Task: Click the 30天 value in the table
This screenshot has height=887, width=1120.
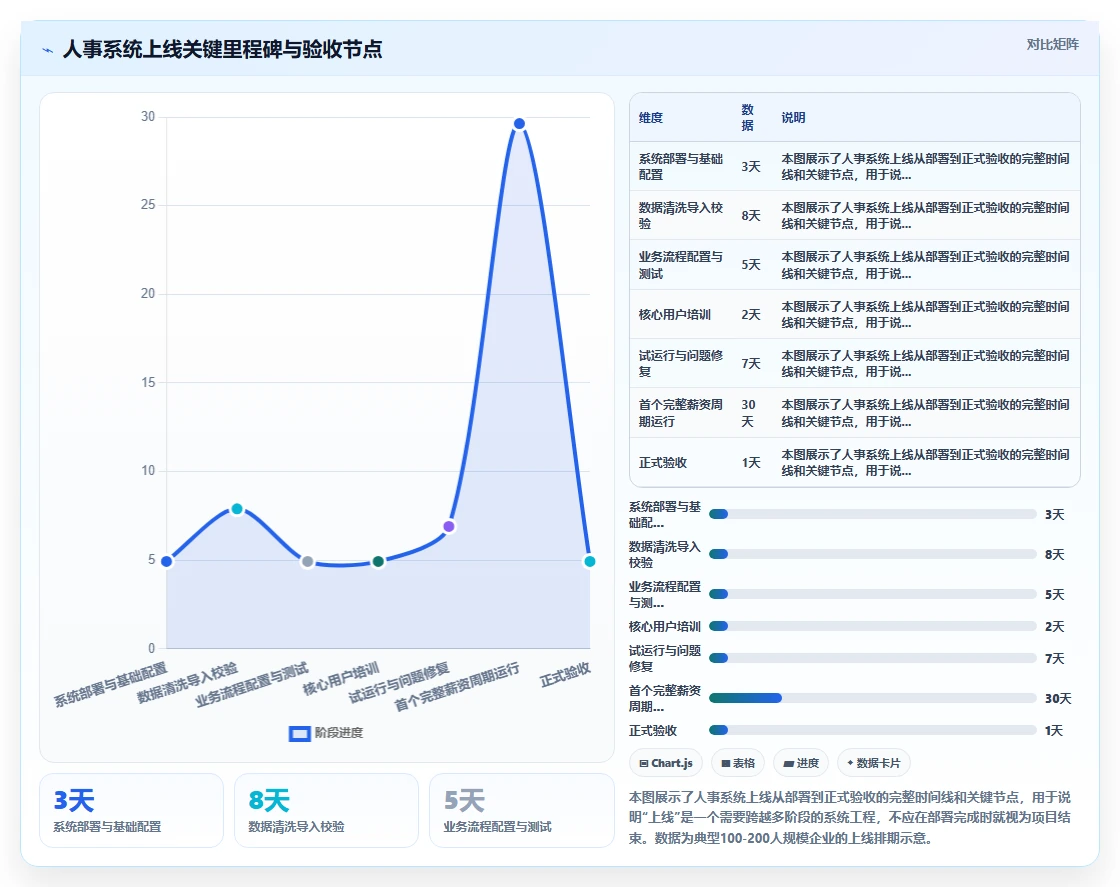Action: [749, 413]
